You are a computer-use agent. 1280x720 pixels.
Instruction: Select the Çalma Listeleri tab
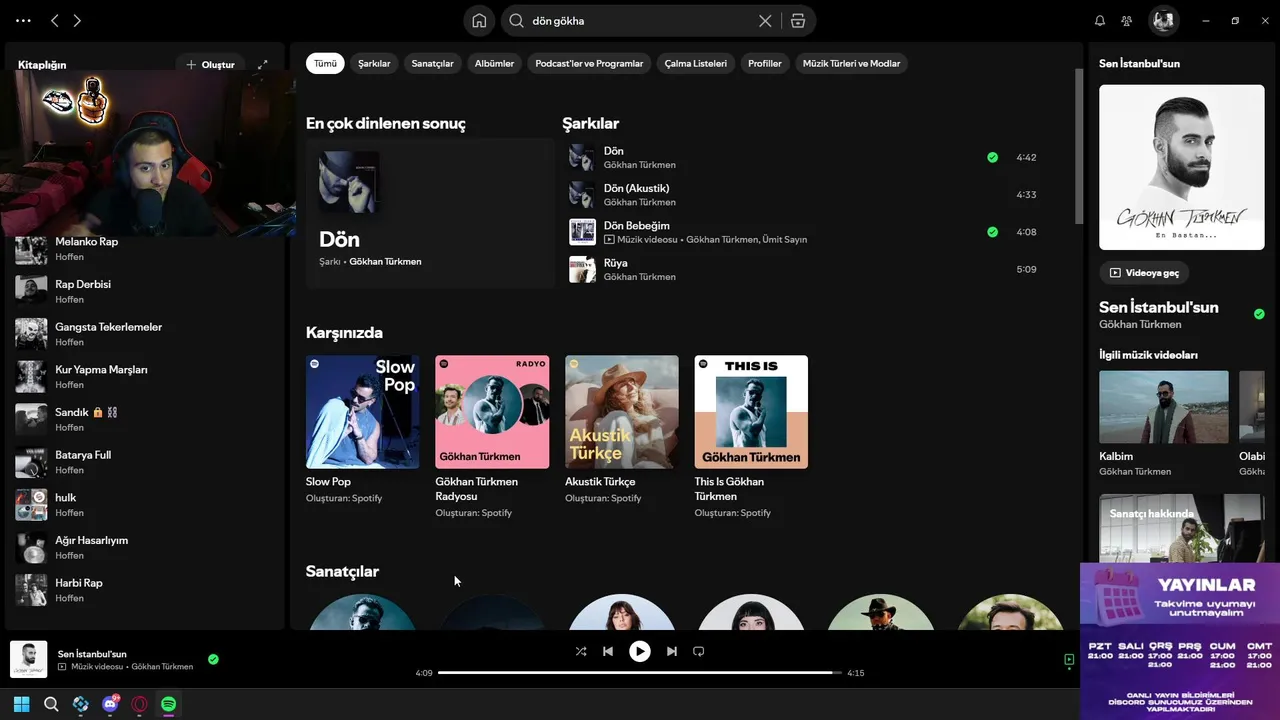[695, 63]
